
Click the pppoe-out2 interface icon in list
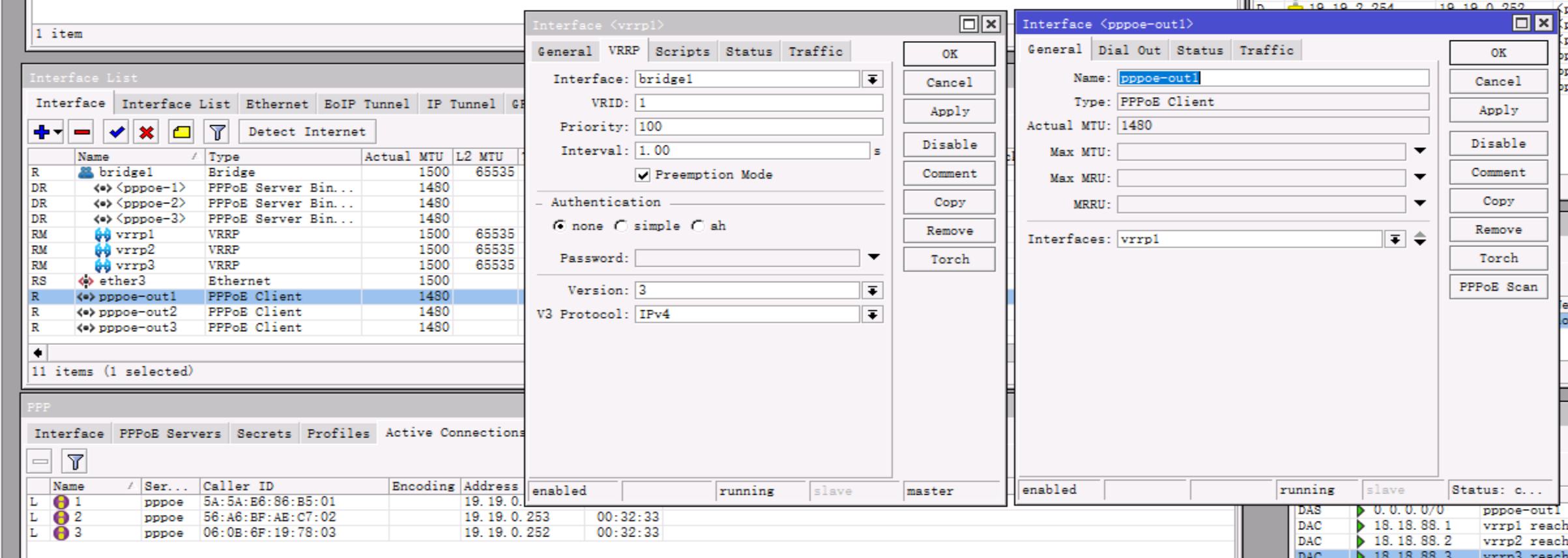click(85, 312)
